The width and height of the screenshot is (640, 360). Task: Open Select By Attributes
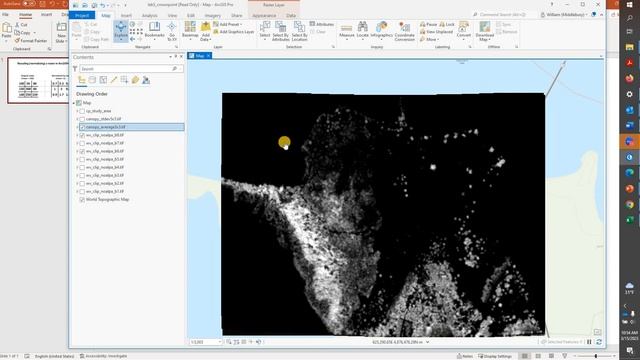coord(280,31)
